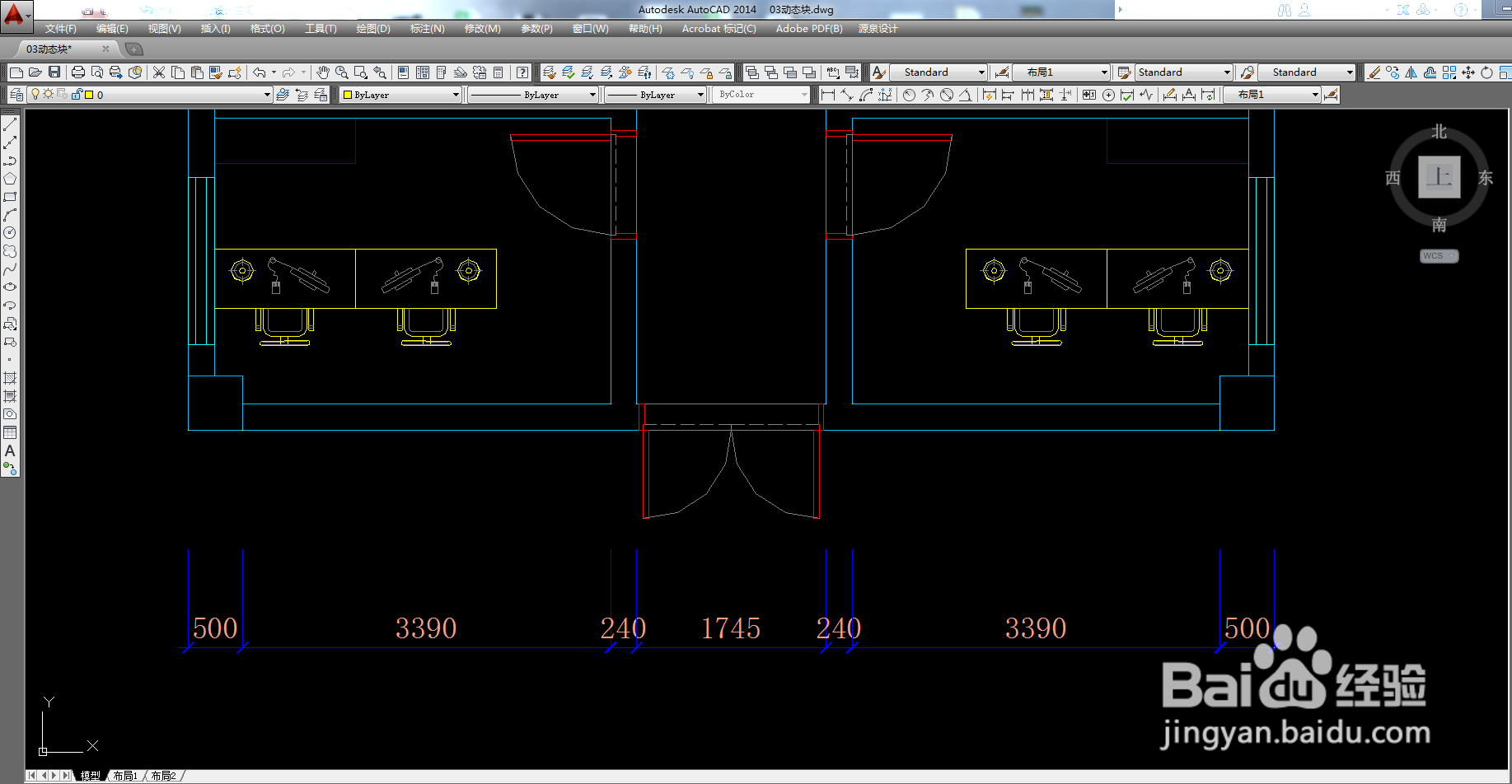This screenshot has height=784, width=1512.
Task: Click the Rotate tool icon
Action: 1487,72
